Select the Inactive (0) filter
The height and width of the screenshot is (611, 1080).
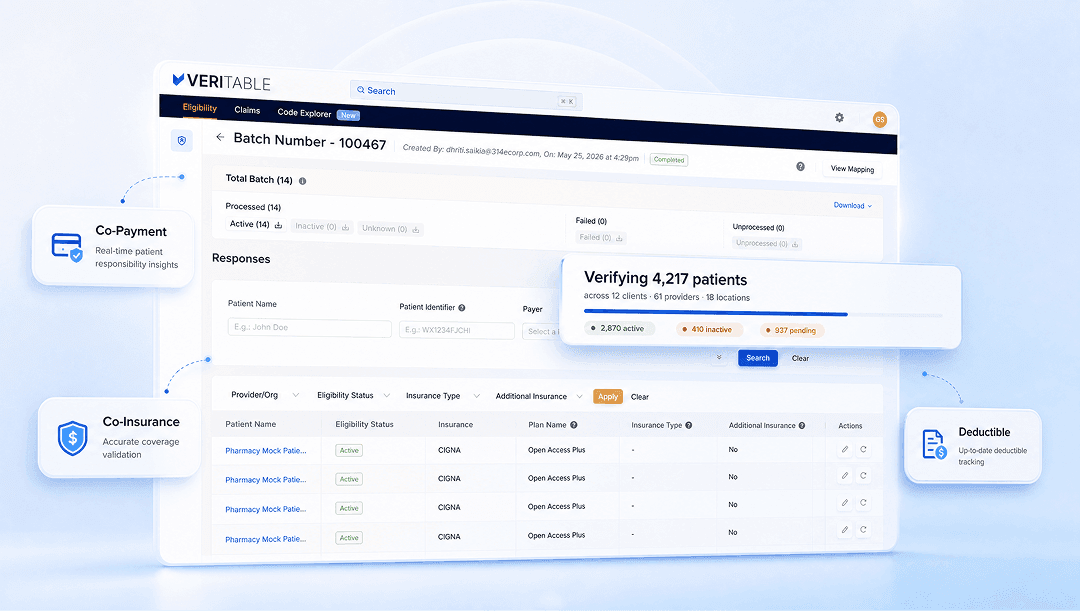click(322, 227)
